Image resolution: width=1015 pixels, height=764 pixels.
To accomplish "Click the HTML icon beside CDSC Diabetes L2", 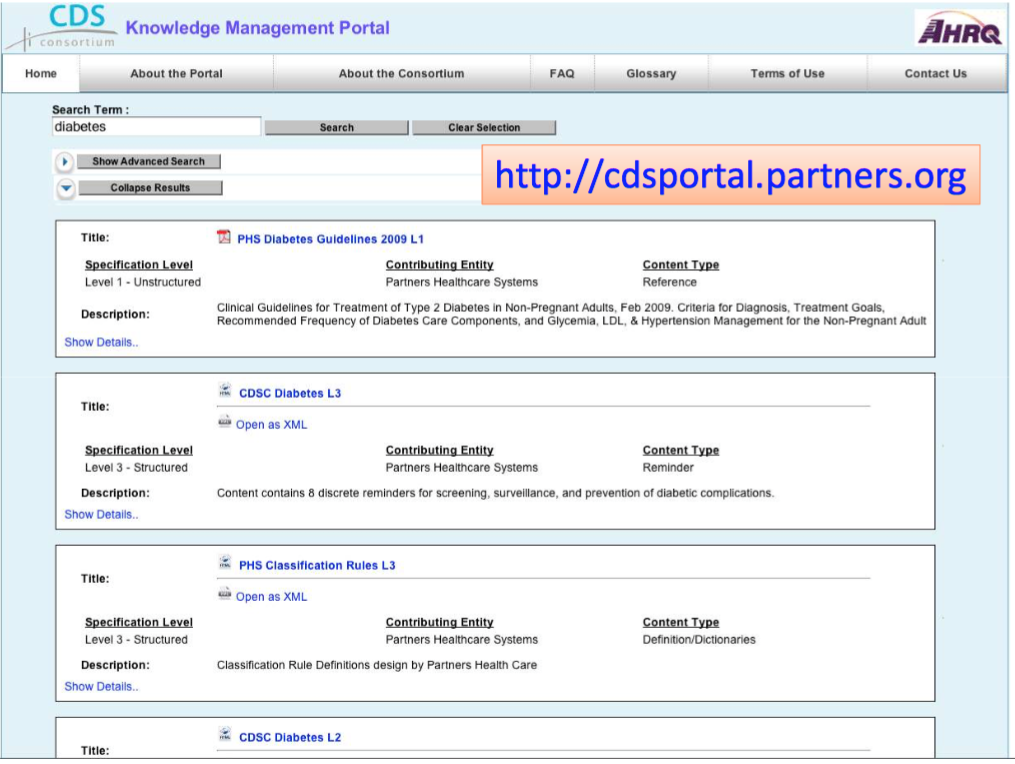I will 225,735.
